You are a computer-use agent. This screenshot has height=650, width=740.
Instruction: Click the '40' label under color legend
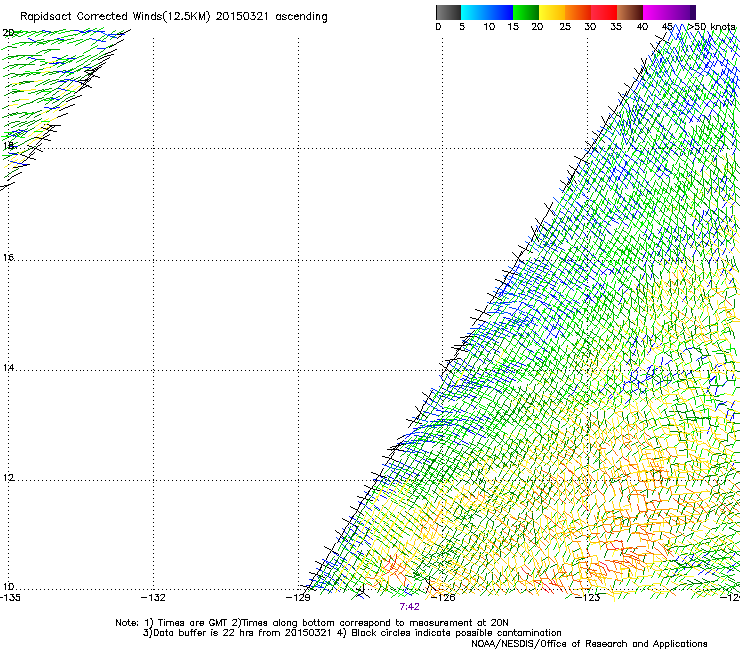642,27
